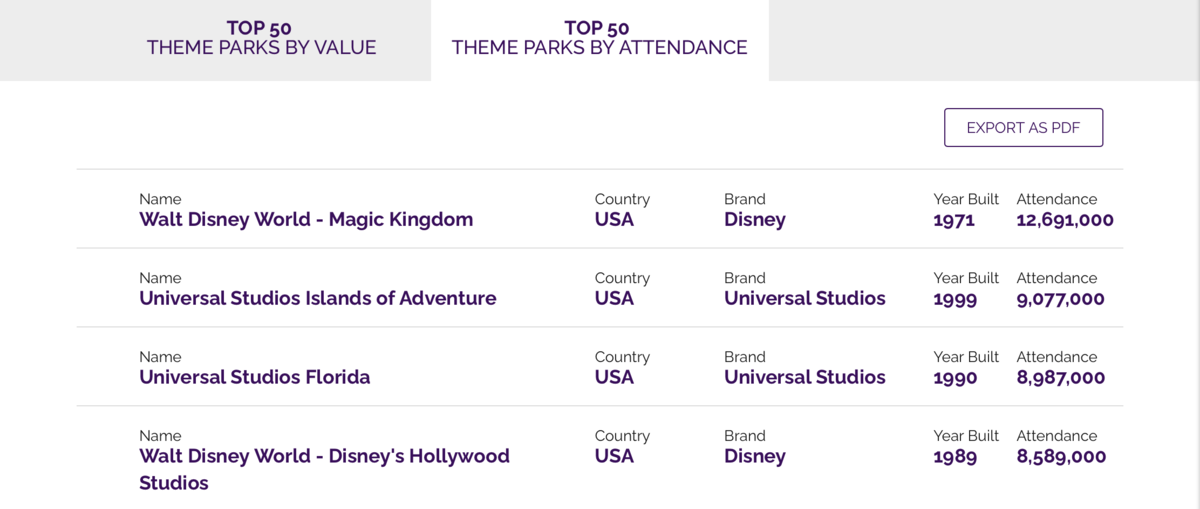
Task: Click year built 1999 value
Action: coord(955,299)
